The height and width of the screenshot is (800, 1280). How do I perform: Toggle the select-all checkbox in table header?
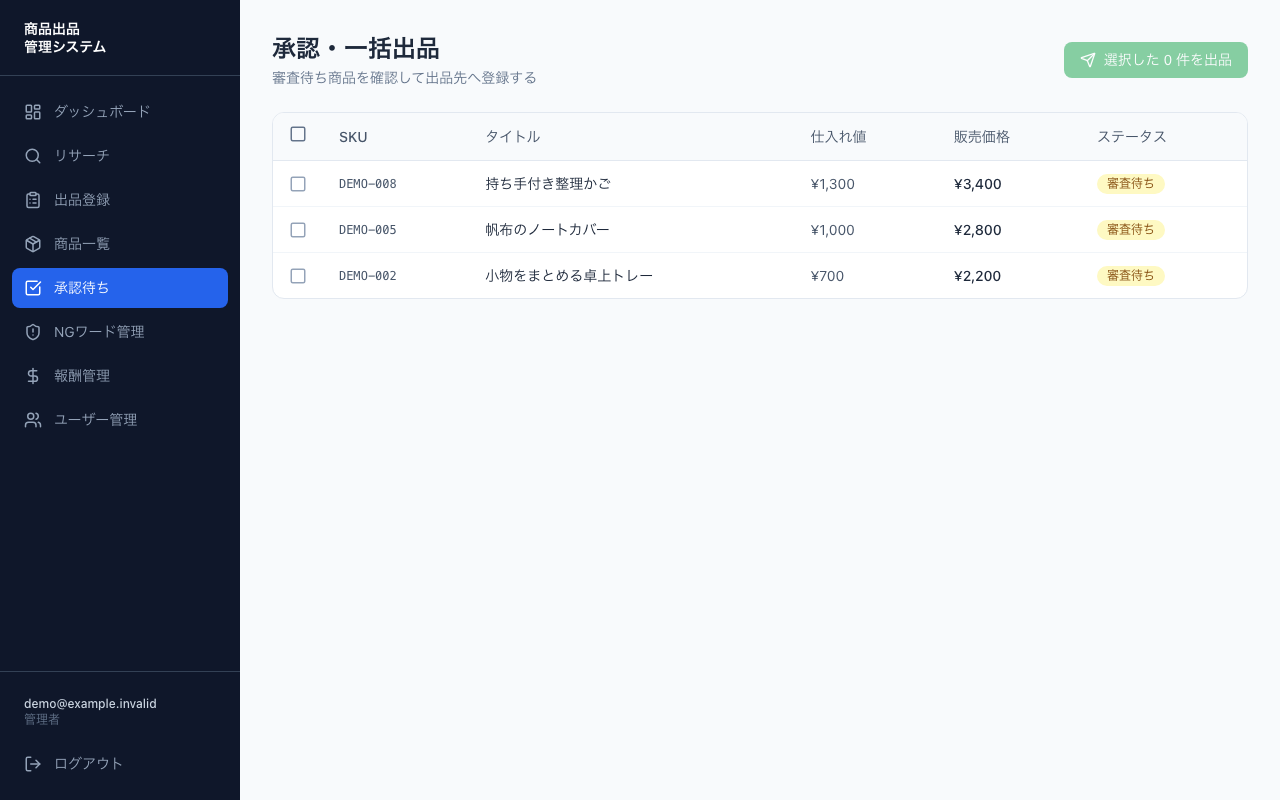pos(298,134)
